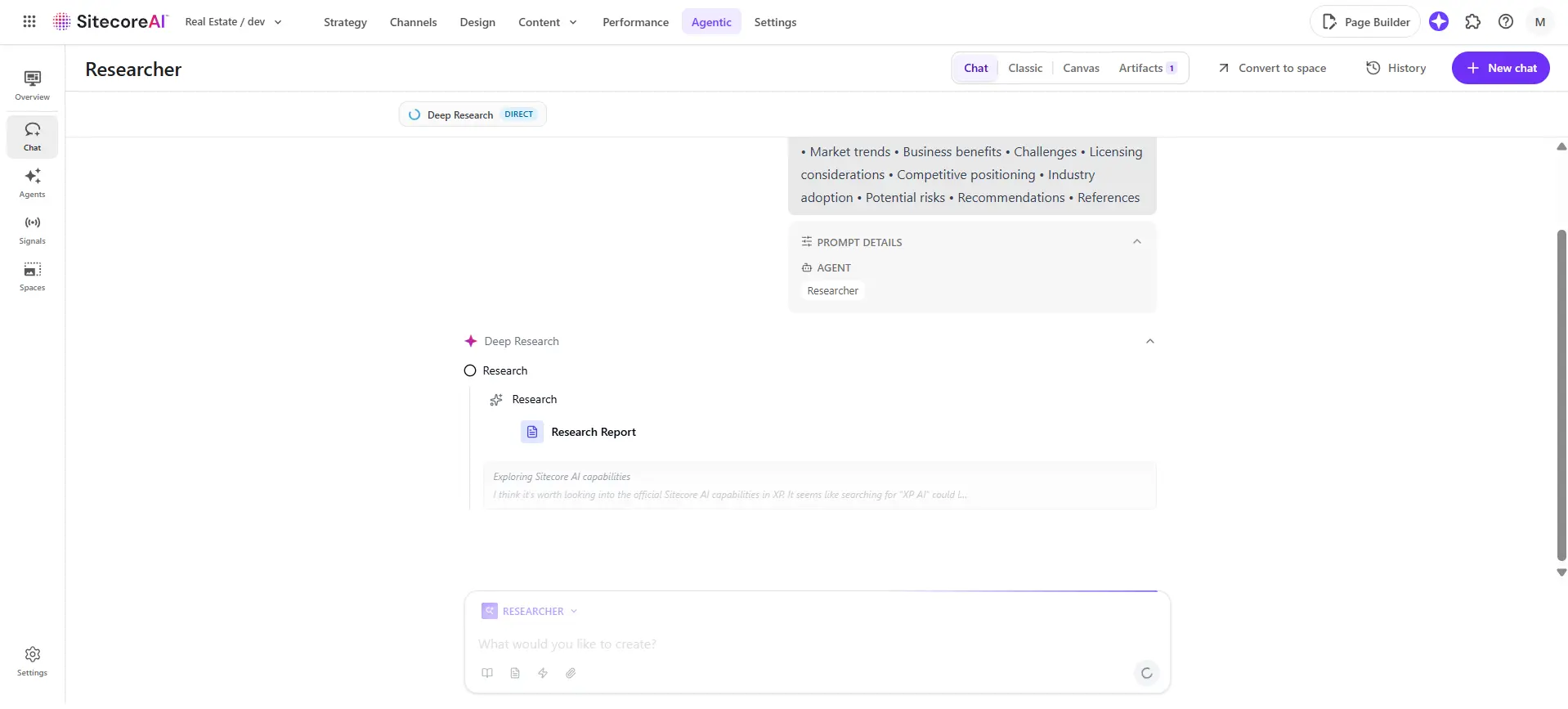Select the Agentic menu item
Image resolution: width=1568 pixels, height=709 pixels.
pyautogui.click(x=711, y=22)
